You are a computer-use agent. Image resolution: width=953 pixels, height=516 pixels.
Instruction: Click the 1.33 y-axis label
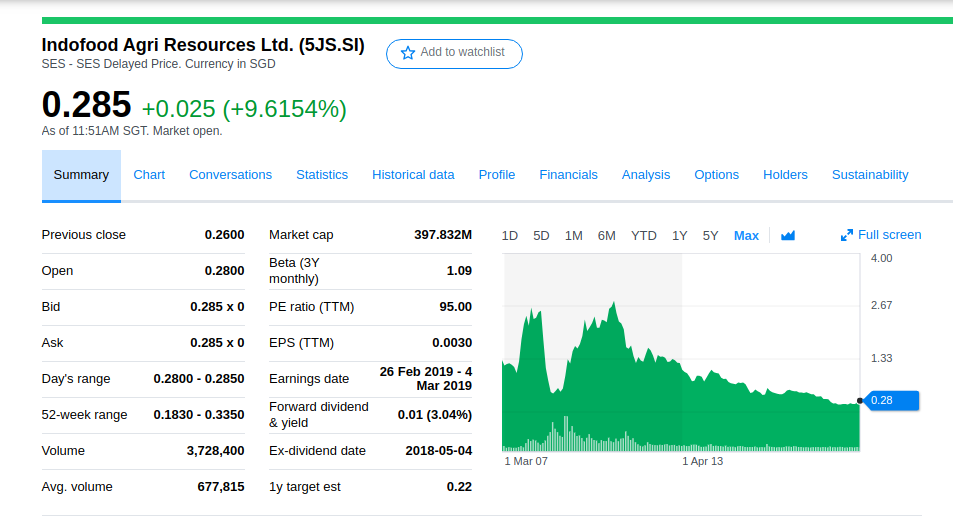click(x=881, y=358)
